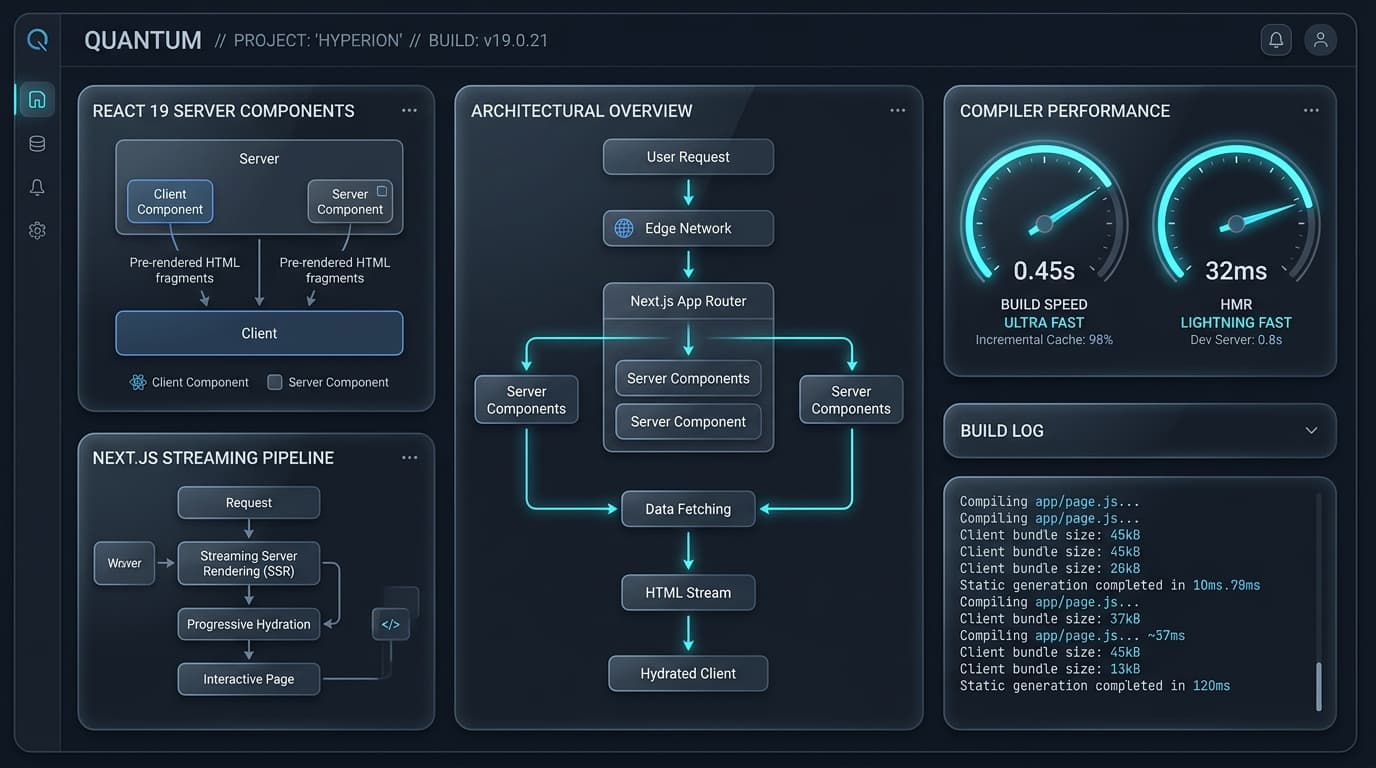Image resolution: width=1376 pixels, height=768 pixels.
Task: Click the Edge Network globe icon
Action: 624,228
